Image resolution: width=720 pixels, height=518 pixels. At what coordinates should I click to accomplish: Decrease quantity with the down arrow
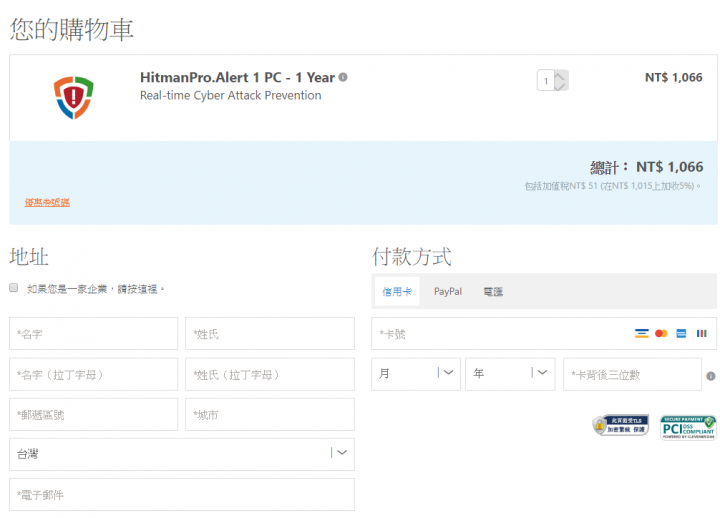(x=561, y=86)
